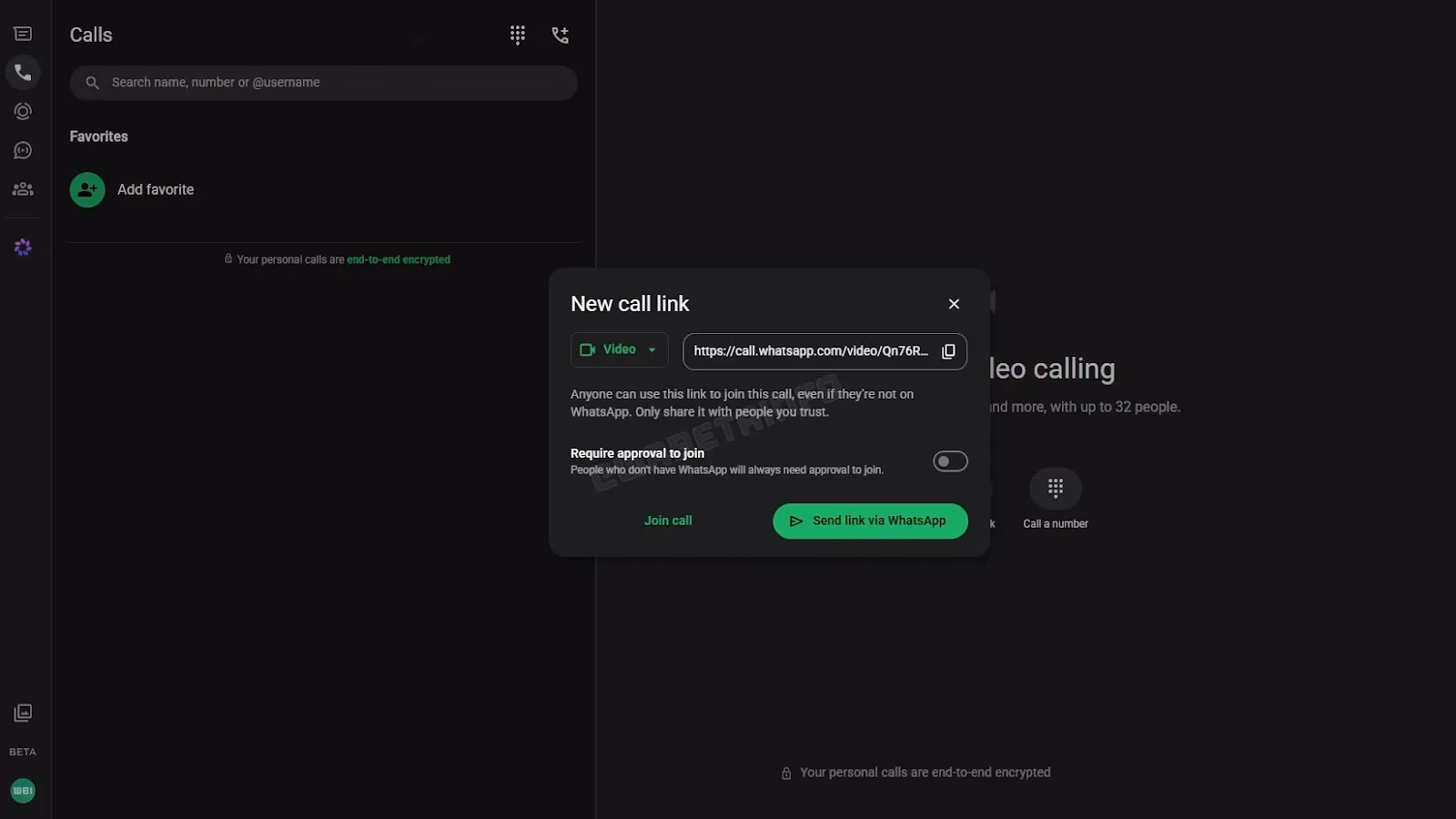Select the Calls phone icon in sidebar
Screen dimensions: 1456x819
coord(23,72)
